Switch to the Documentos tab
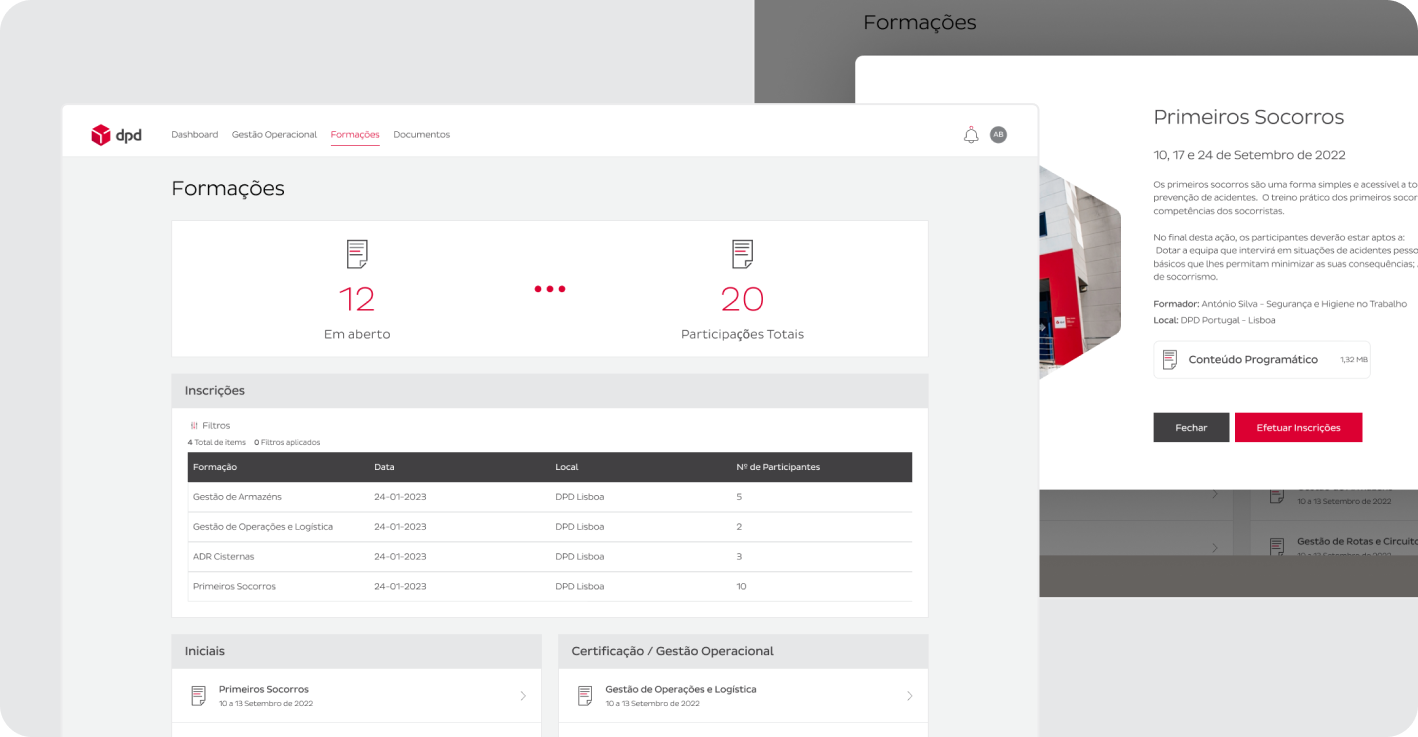The width and height of the screenshot is (1418, 737). [421, 135]
